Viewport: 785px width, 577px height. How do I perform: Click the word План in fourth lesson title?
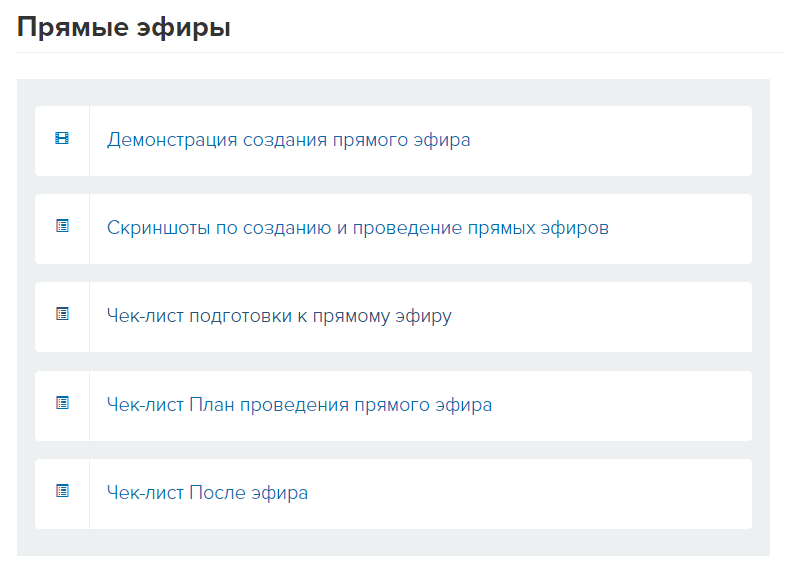(x=212, y=404)
